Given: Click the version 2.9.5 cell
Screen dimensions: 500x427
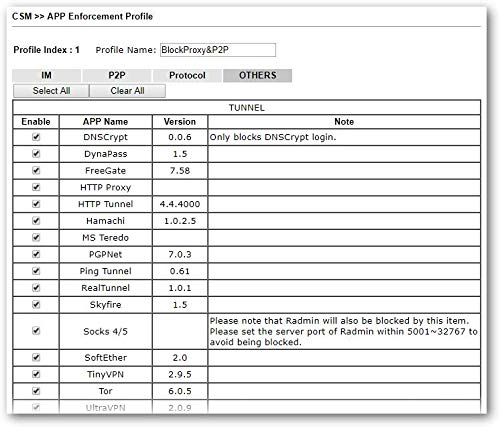Looking at the screenshot, I should click(x=180, y=374).
